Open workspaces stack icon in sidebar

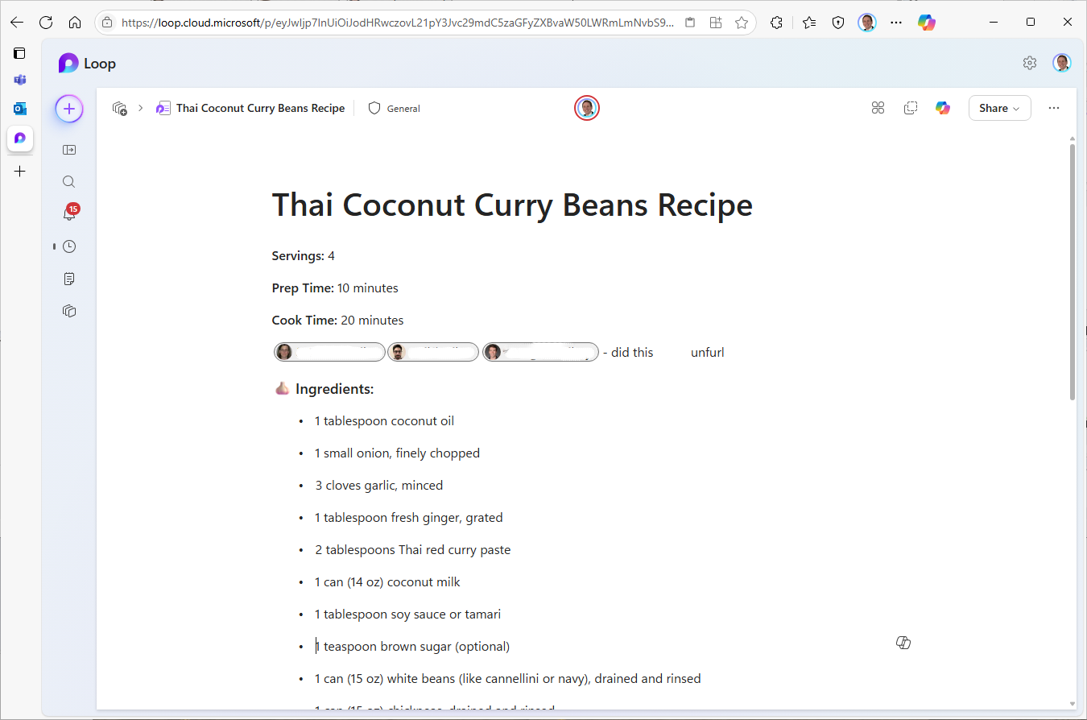point(69,311)
